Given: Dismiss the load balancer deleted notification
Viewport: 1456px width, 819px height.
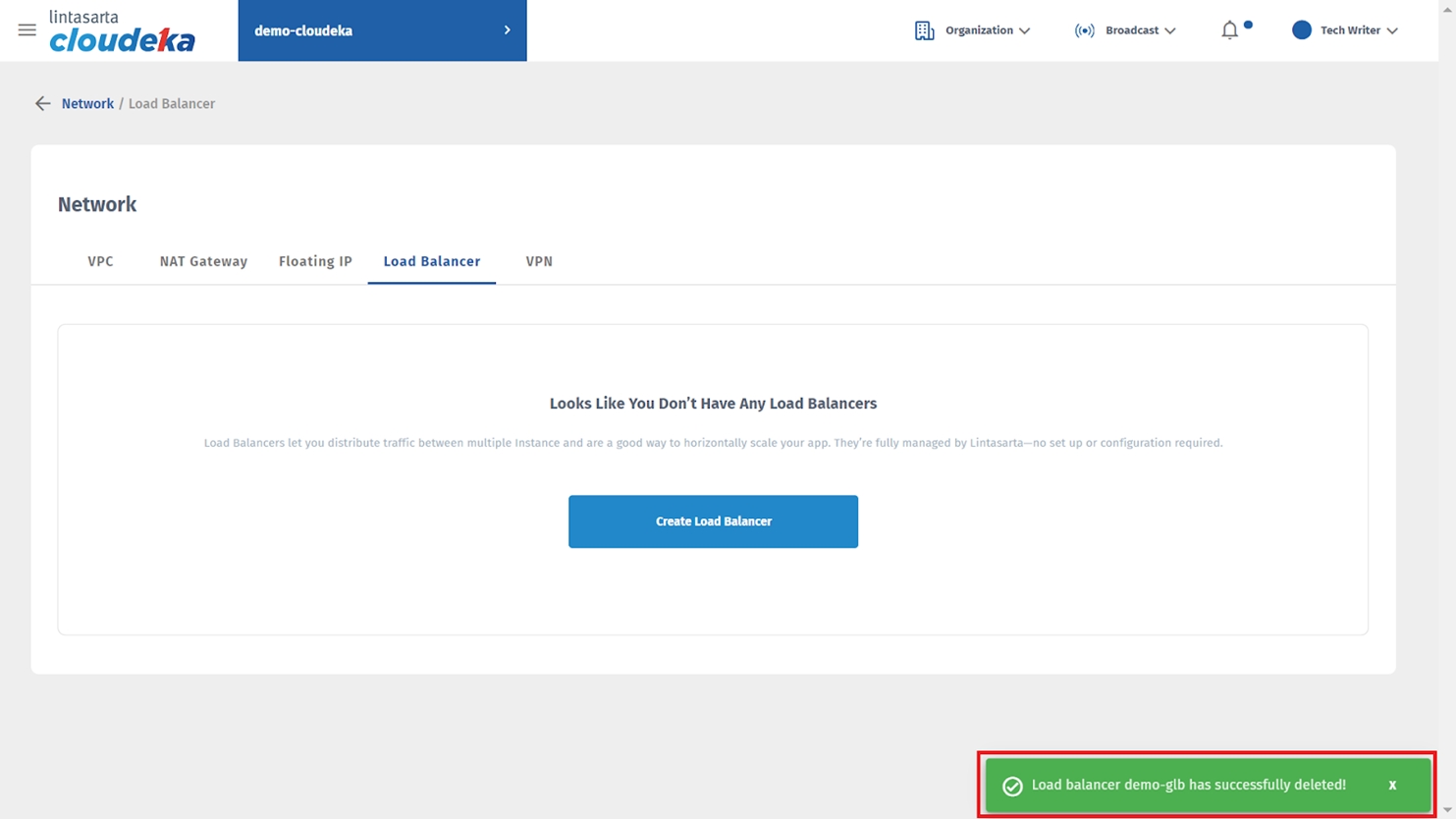Looking at the screenshot, I should (1392, 786).
